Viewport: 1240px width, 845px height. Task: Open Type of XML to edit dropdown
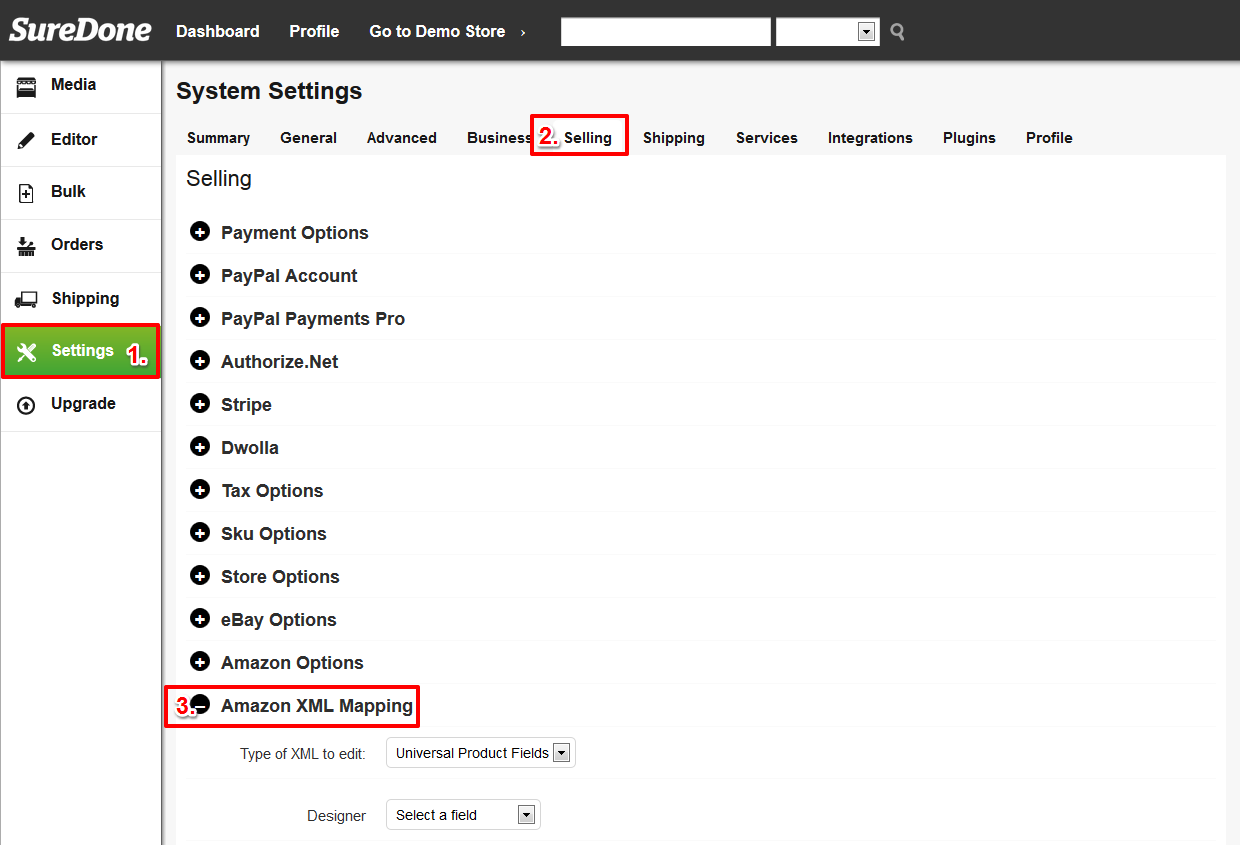481,753
